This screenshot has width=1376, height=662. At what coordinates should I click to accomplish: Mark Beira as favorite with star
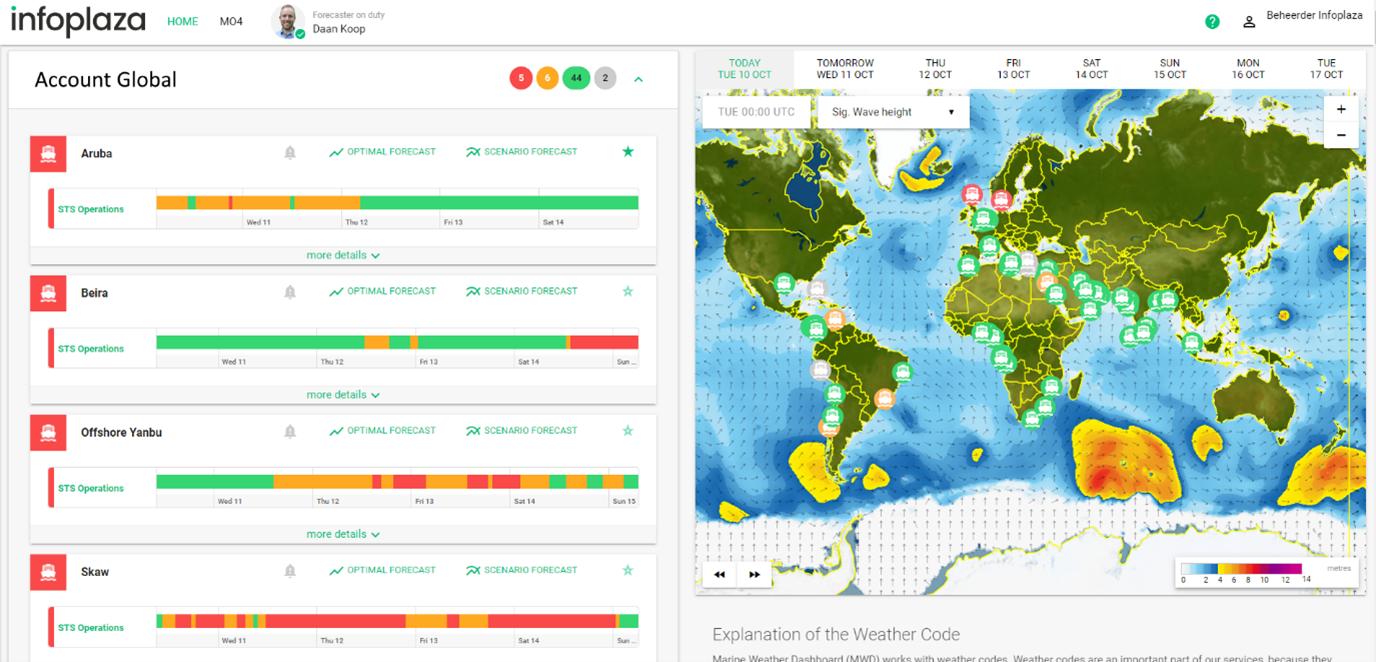tap(628, 291)
